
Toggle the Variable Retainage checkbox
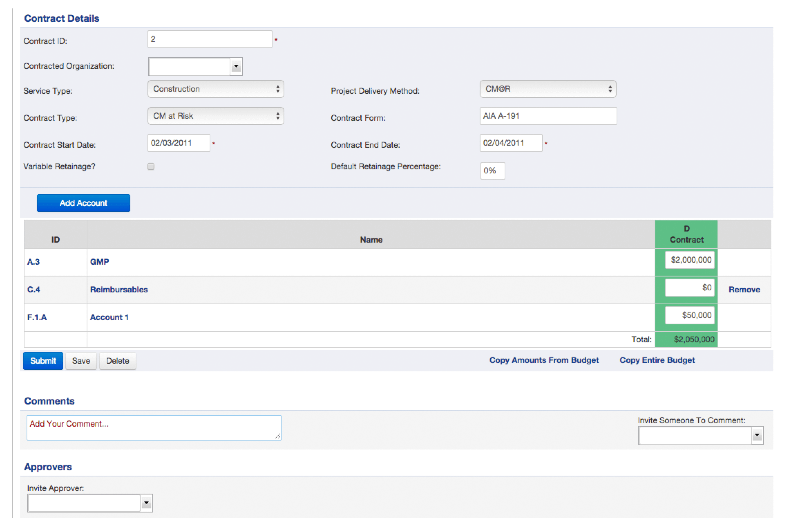(x=151, y=167)
